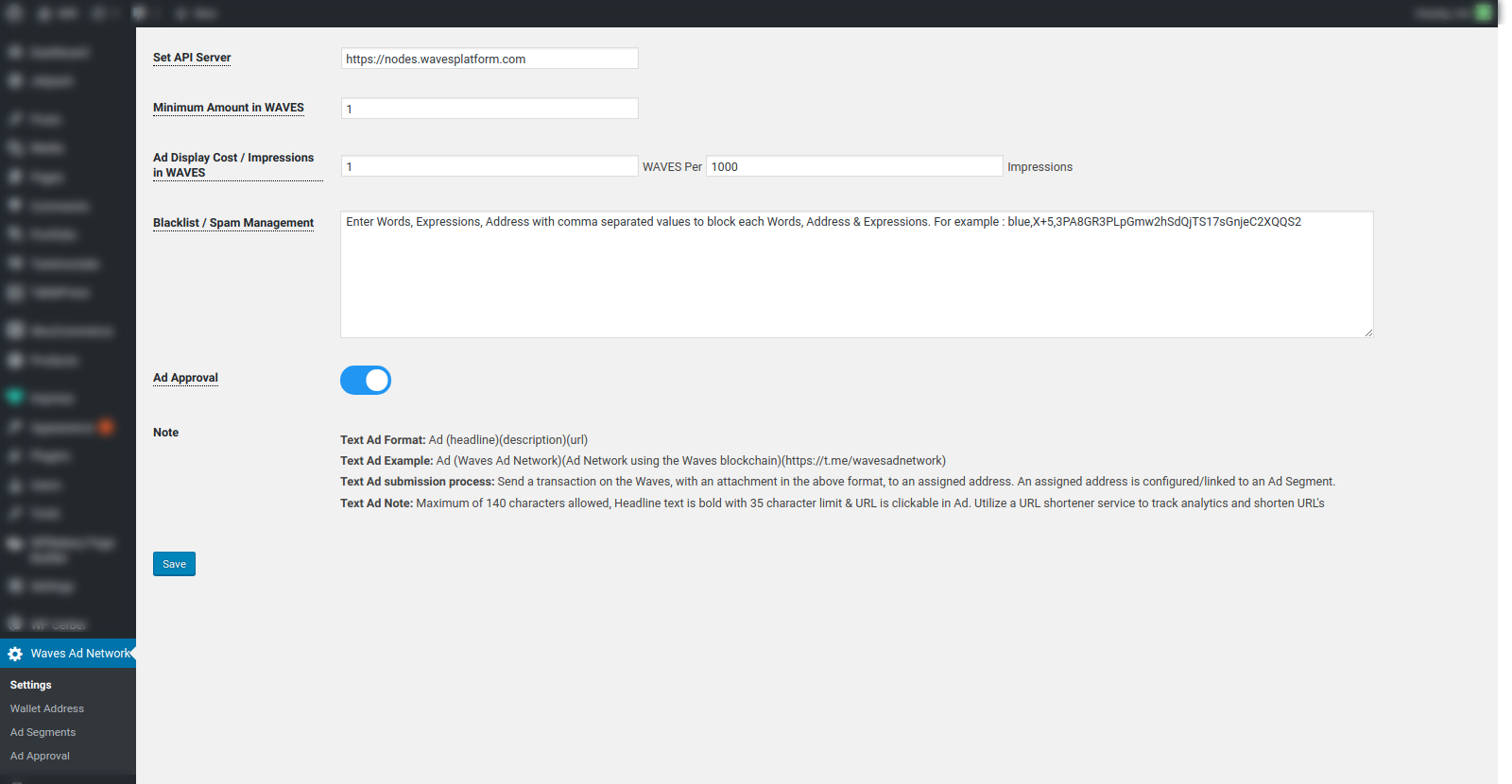The width and height of the screenshot is (1512, 784).
Task: Click the Ad Display Cost WAVES amount field
Action: [x=490, y=166]
